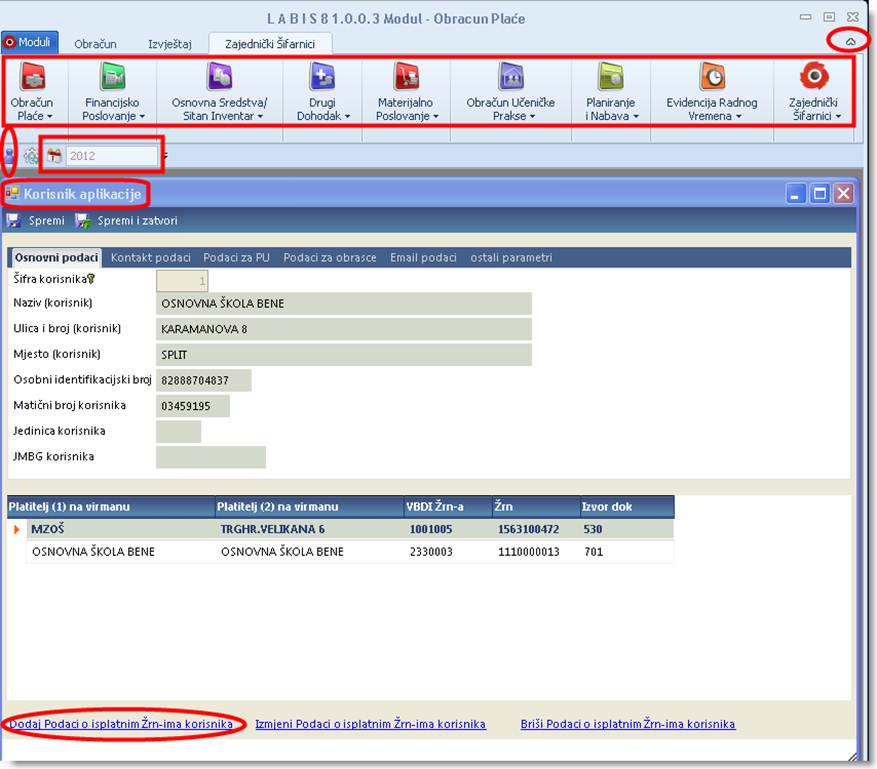Image resolution: width=877 pixels, height=769 pixels.
Task: Expand the Sitan Inventar dropdown arrow
Action: [x=260, y=116]
